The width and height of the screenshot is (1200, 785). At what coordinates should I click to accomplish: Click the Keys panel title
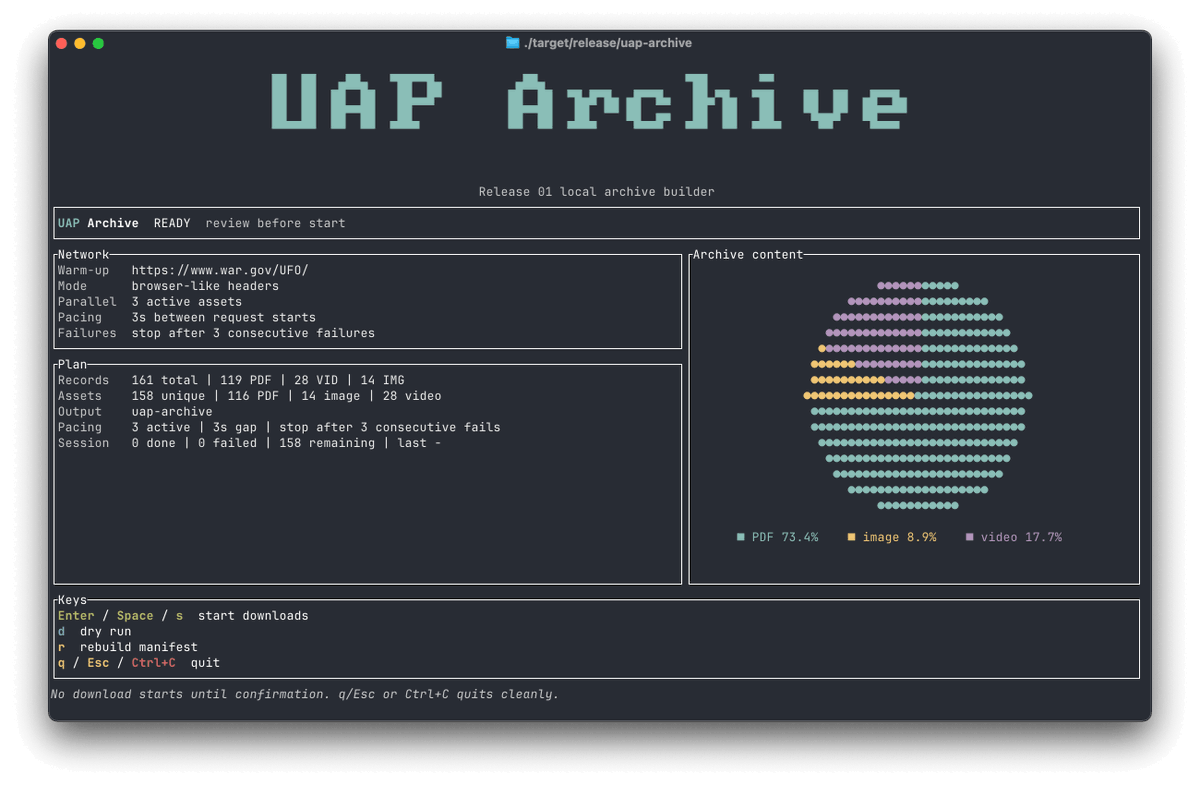(x=72, y=600)
